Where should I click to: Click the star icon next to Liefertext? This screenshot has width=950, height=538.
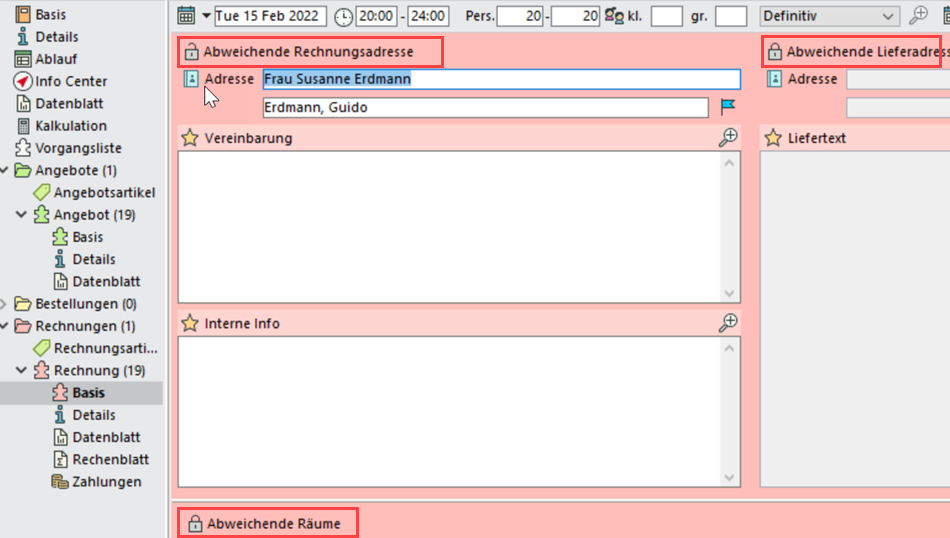(772, 138)
